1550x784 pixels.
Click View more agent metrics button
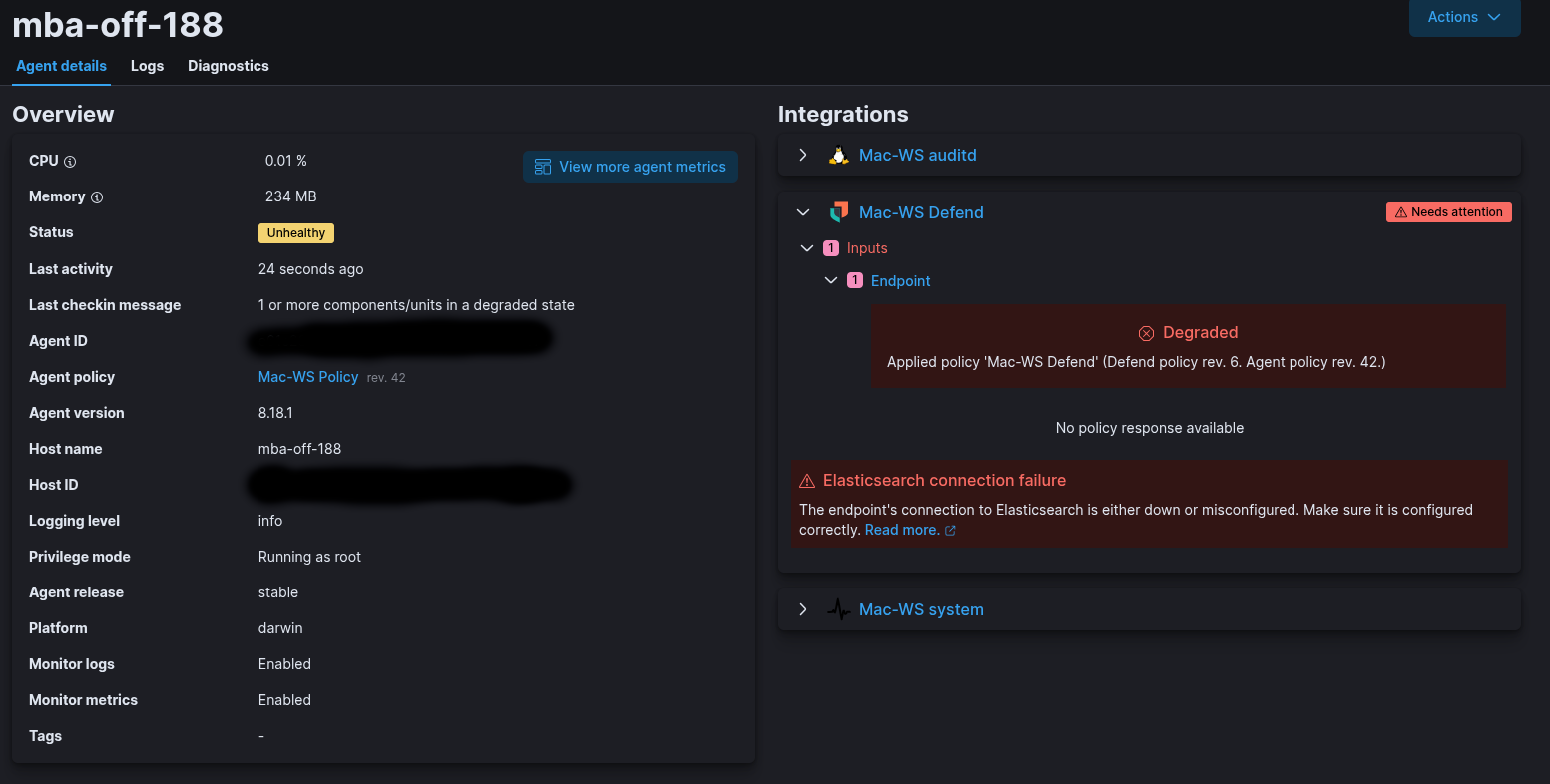coord(630,167)
